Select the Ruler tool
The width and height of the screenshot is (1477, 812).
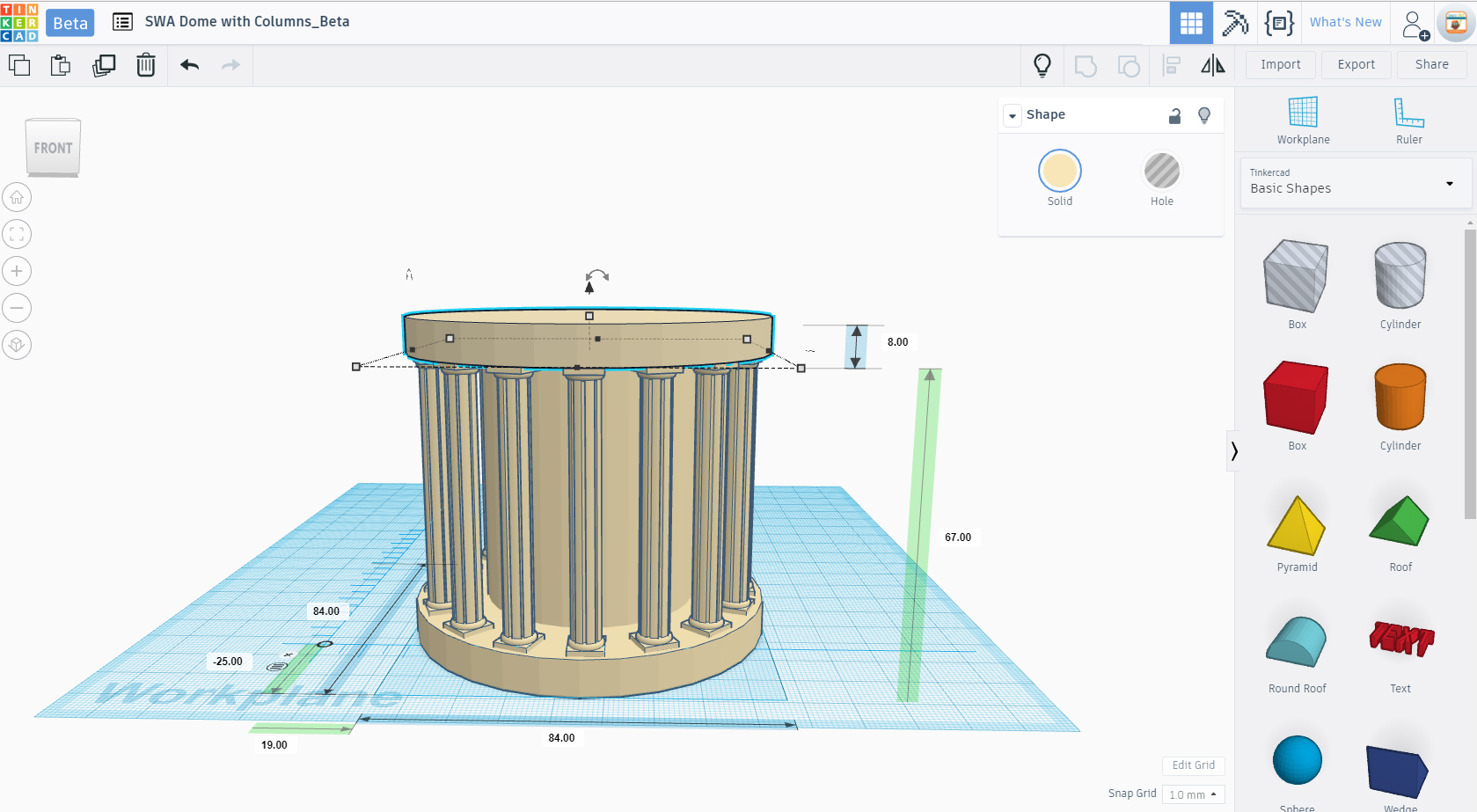pos(1408,121)
